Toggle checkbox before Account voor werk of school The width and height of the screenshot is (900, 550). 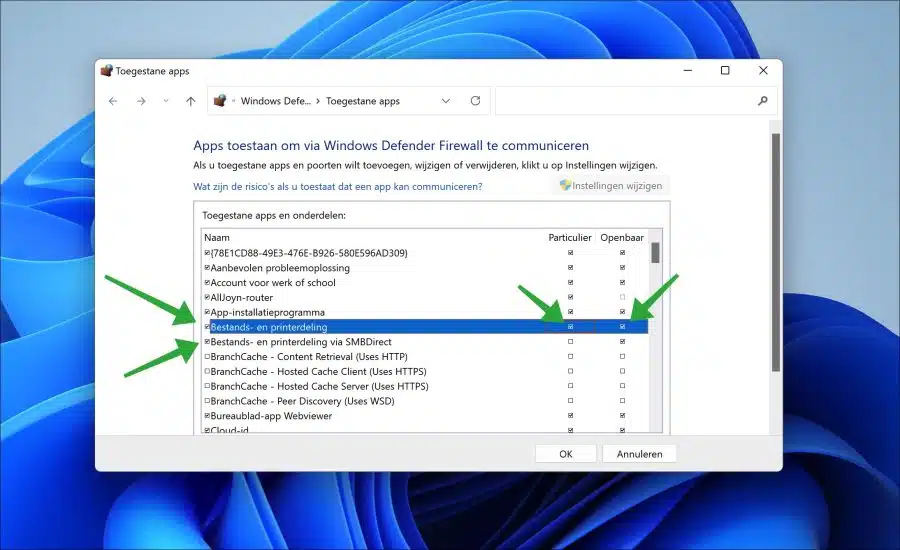click(207, 282)
